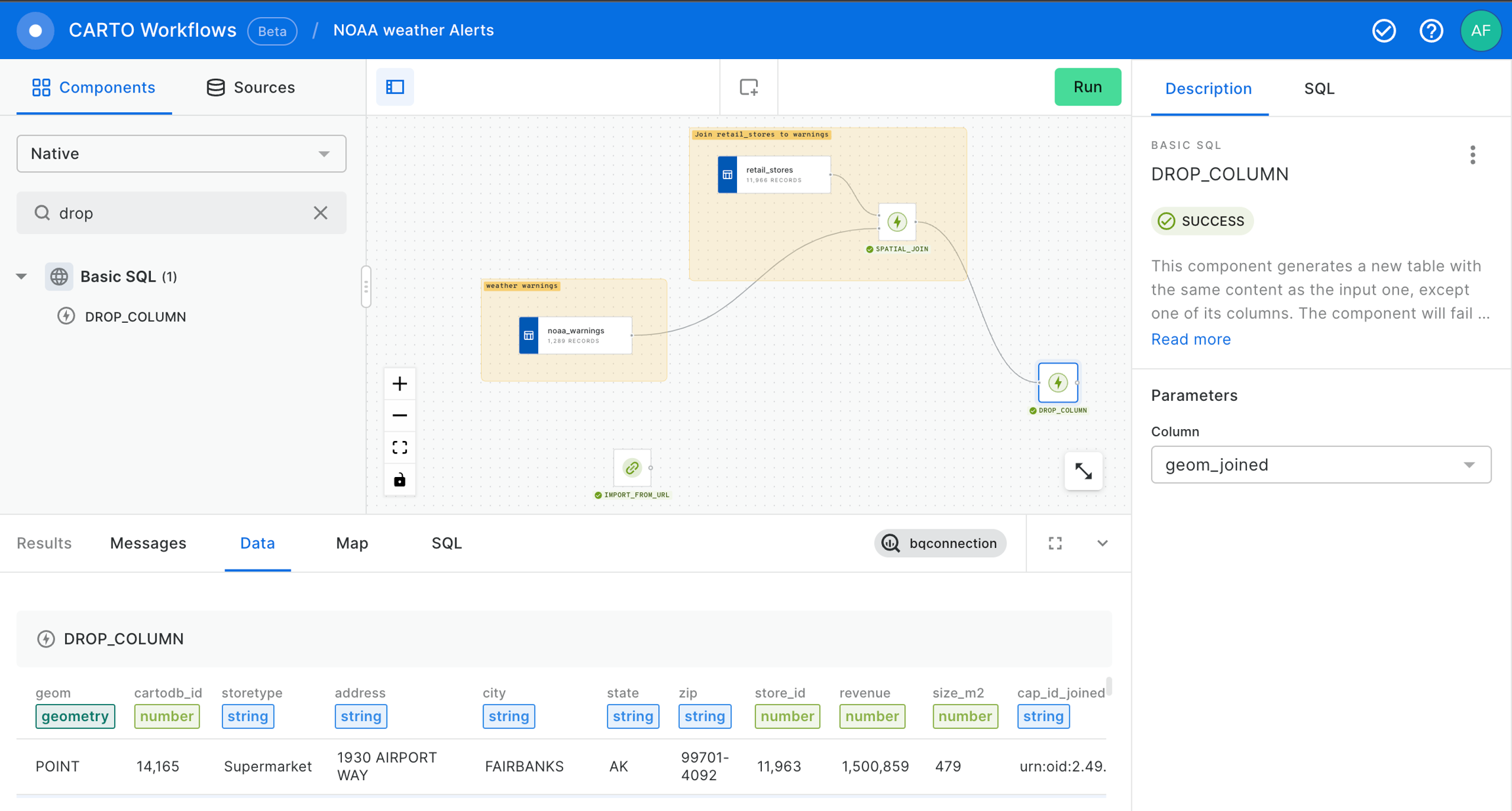Select the DROP_COLUMN node on canvas
This screenshot has width=1512, height=811.
coord(1058,383)
